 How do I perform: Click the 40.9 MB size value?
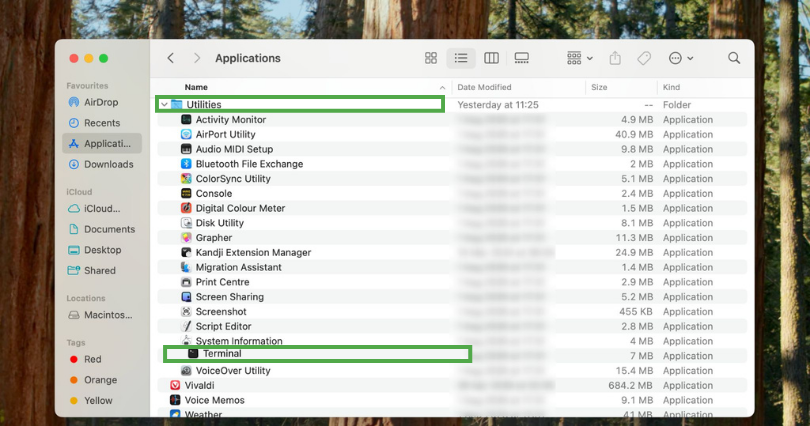(x=634, y=134)
